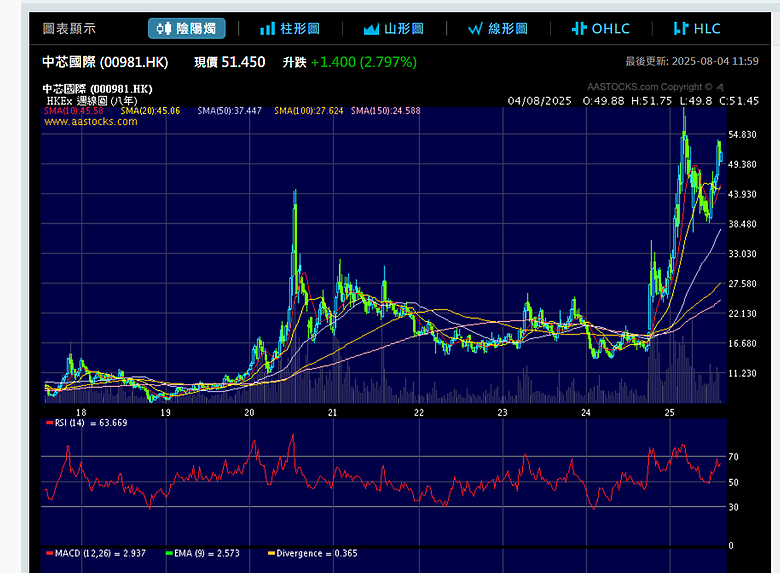
Task: Click the year 25 on the time axis
Action: (x=670, y=412)
